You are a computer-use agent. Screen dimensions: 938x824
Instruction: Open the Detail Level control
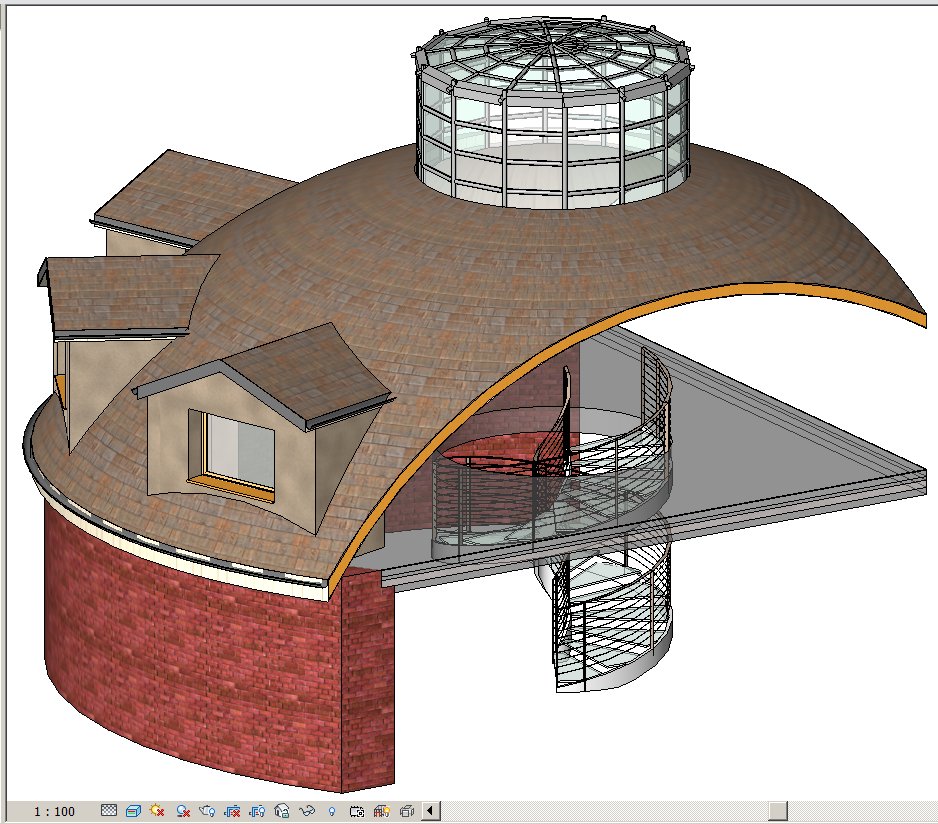(108, 811)
